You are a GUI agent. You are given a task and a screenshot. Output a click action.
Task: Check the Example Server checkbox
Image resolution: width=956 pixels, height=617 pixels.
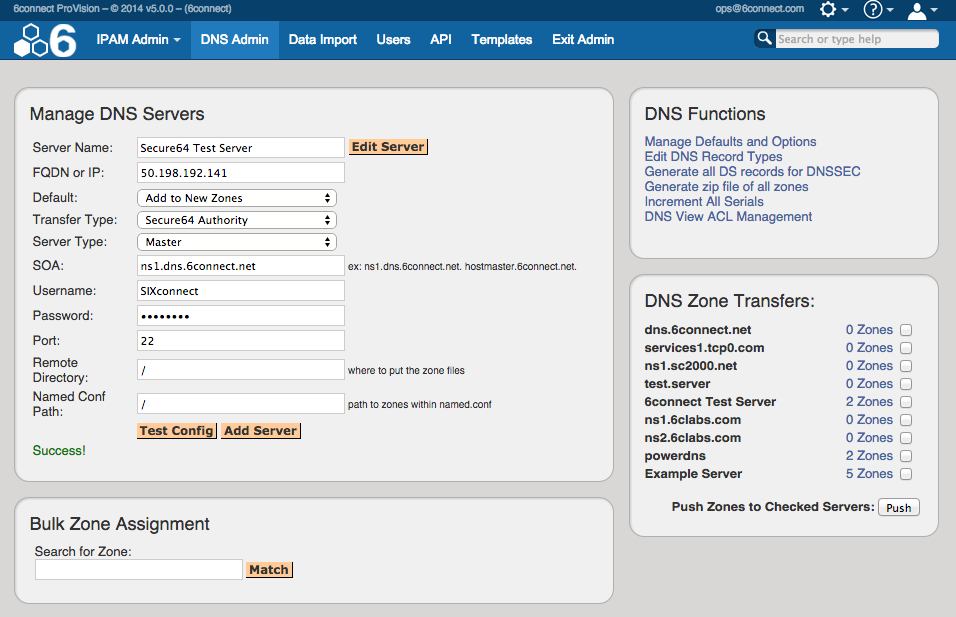tap(906, 474)
